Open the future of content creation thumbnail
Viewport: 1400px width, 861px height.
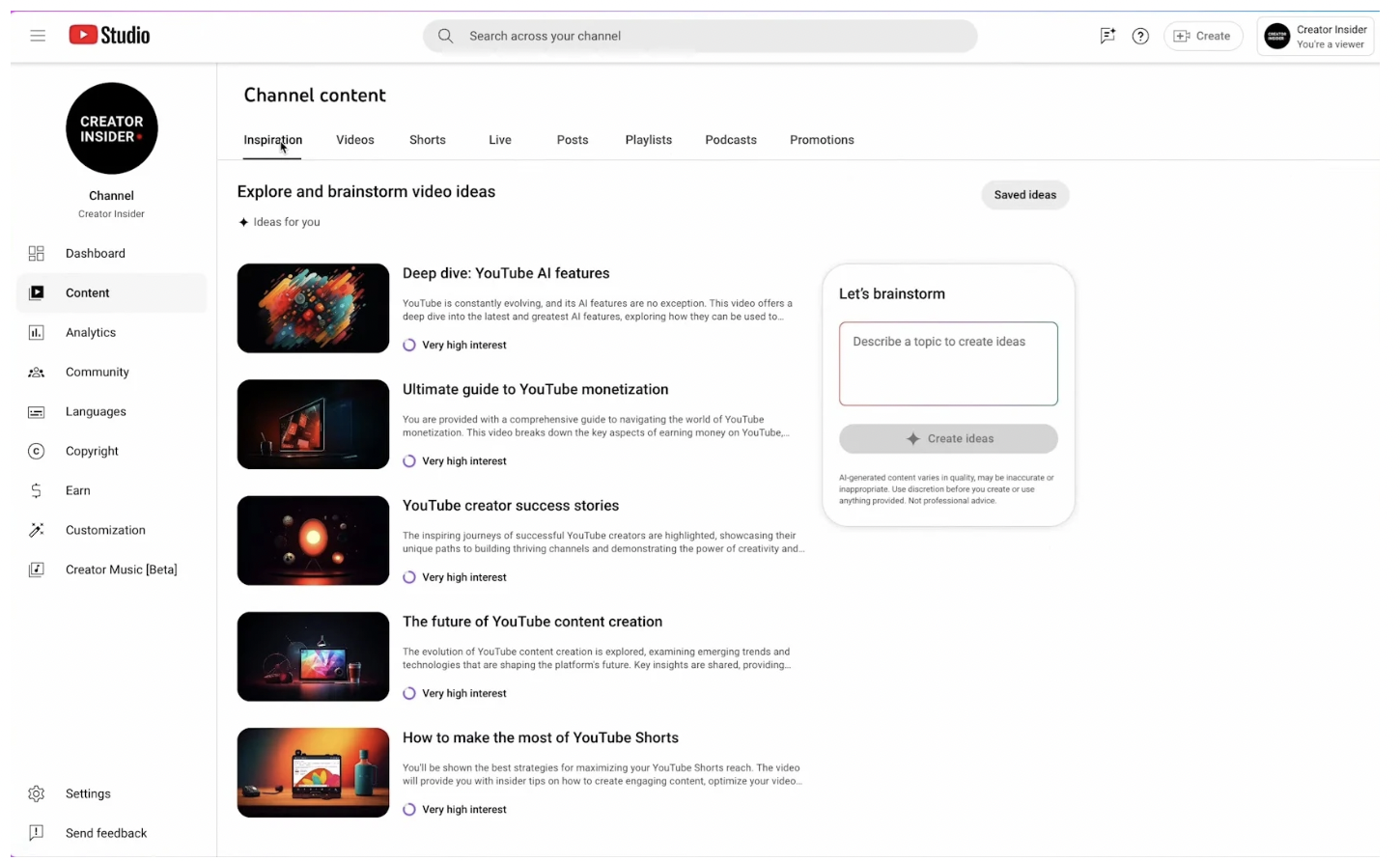click(313, 656)
